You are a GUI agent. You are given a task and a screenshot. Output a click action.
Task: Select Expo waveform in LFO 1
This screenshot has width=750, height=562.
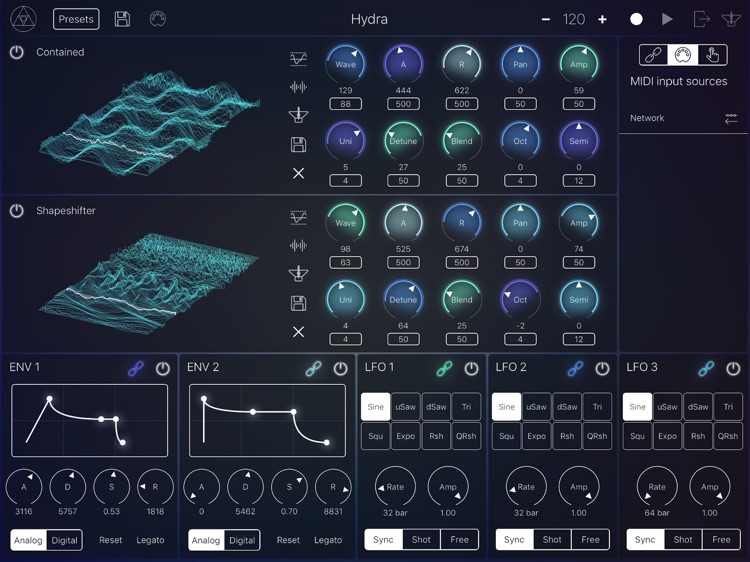click(x=406, y=436)
